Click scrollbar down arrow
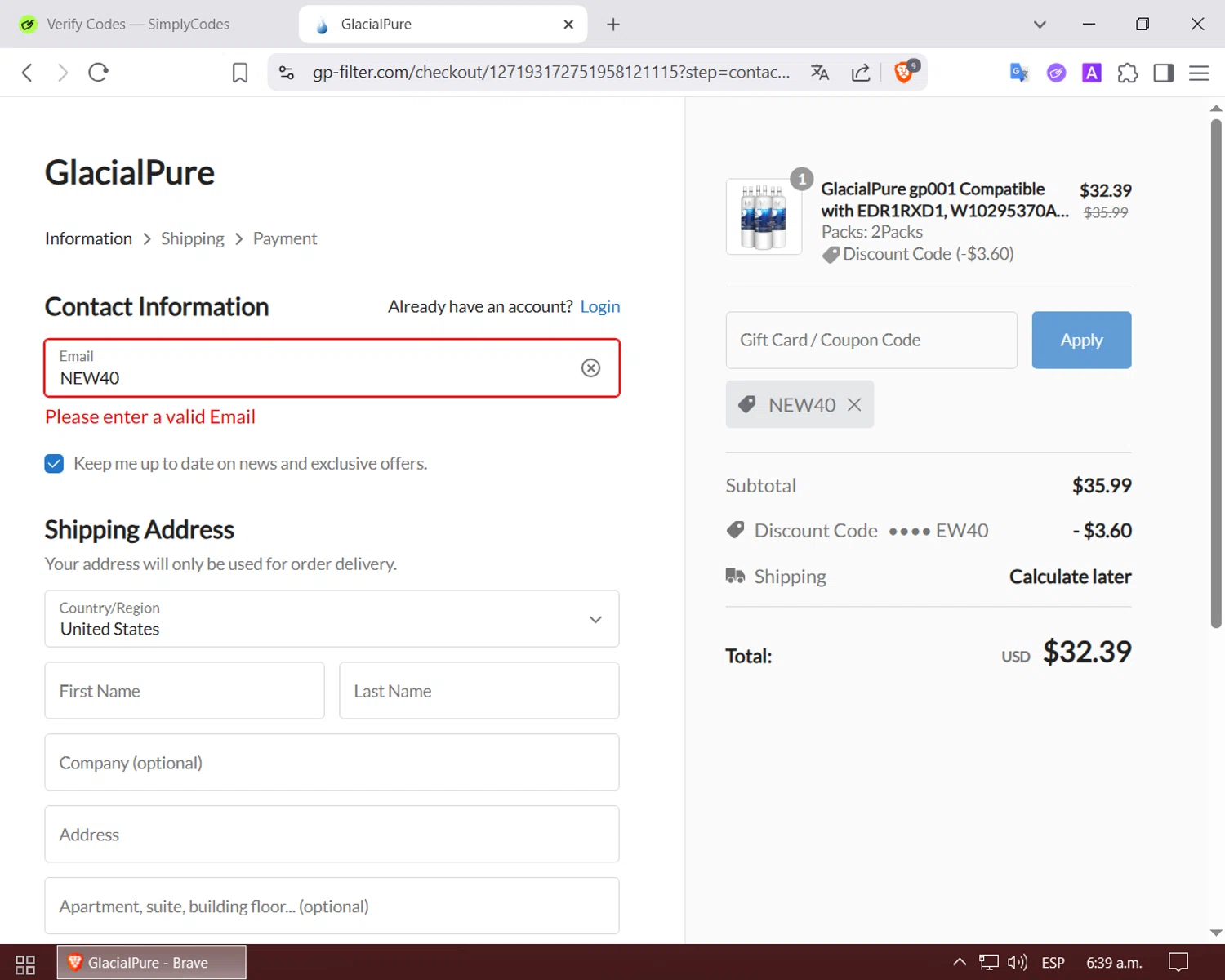1225x980 pixels. [1216, 933]
